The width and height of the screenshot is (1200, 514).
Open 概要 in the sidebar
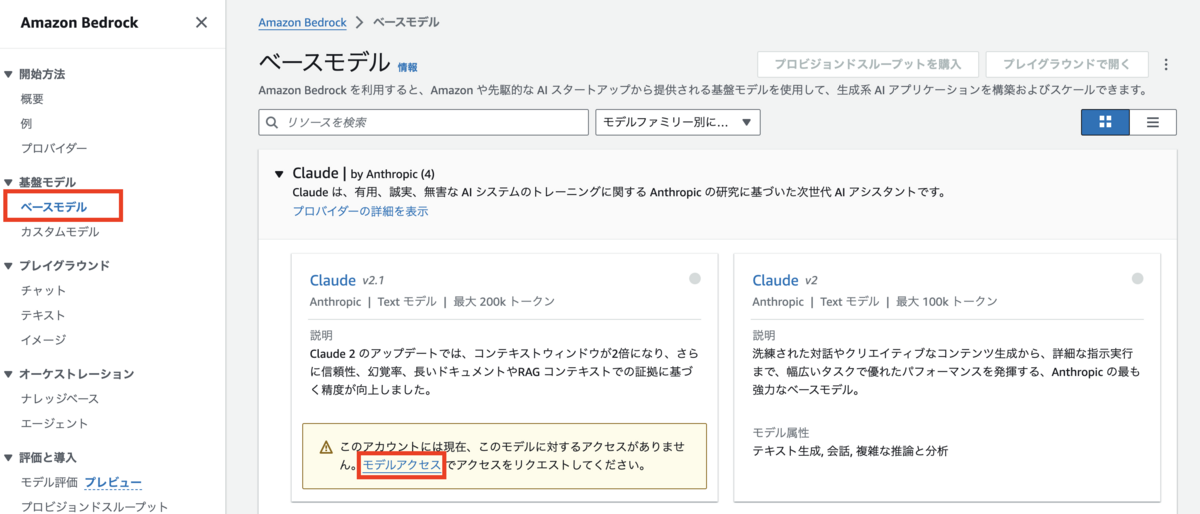point(32,99)
